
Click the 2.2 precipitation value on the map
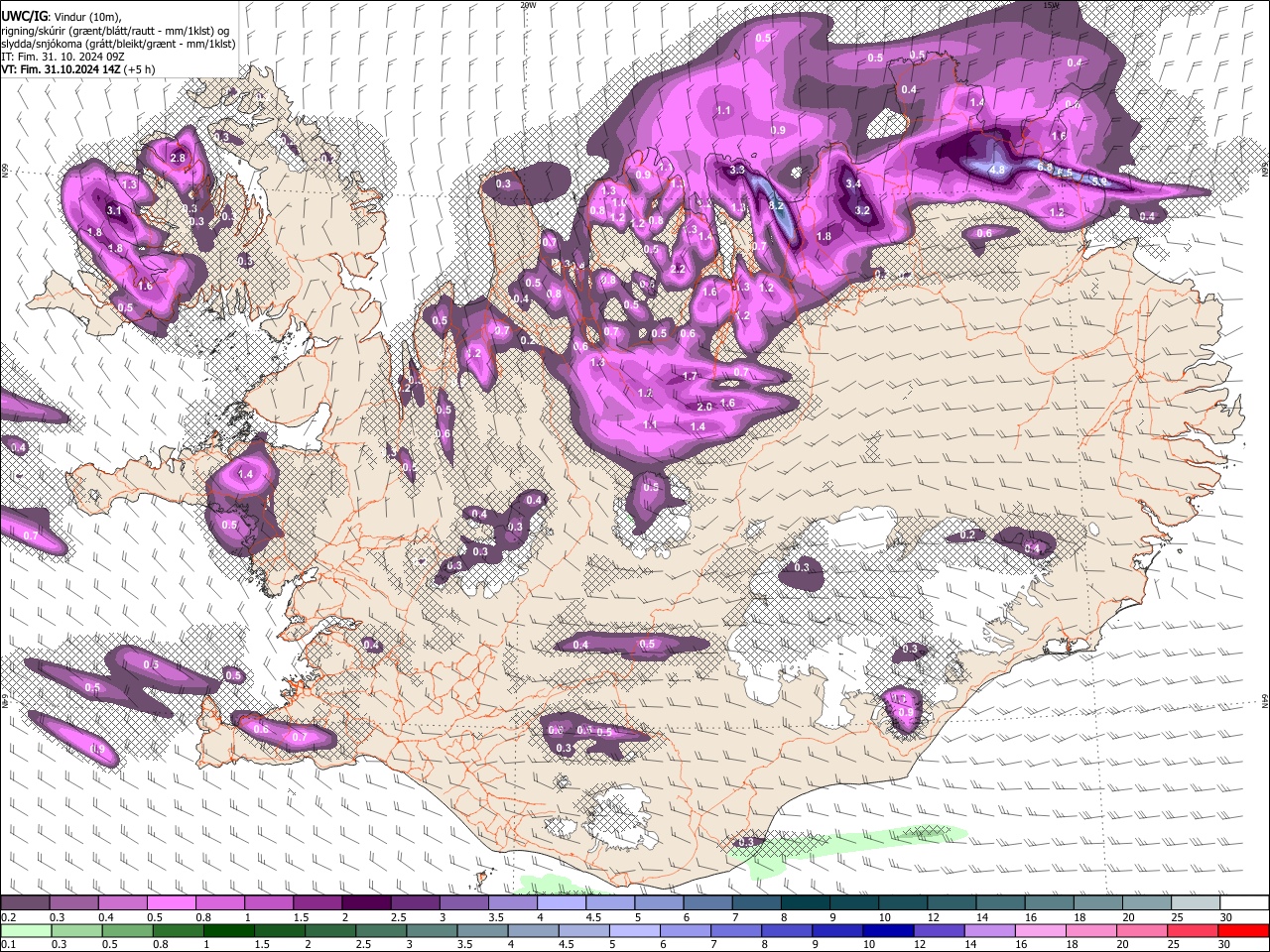(679, 269)
